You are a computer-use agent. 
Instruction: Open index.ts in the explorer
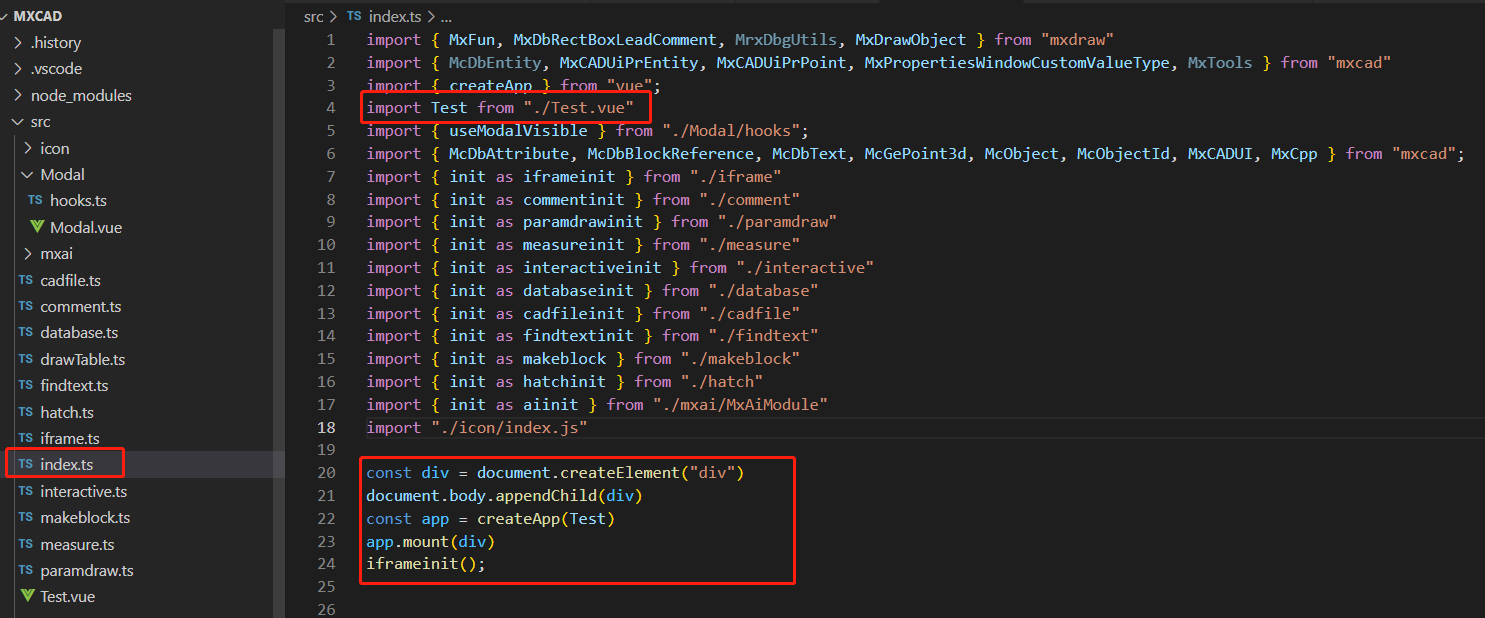[67, 465]
